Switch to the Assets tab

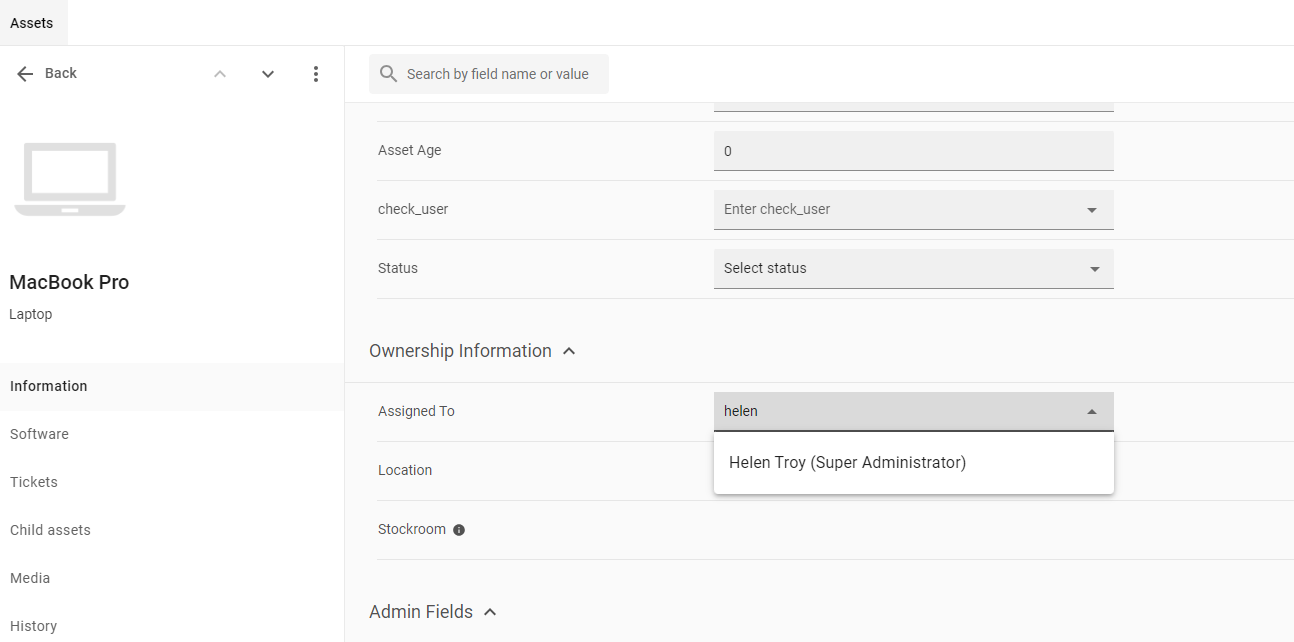[32, 23]
